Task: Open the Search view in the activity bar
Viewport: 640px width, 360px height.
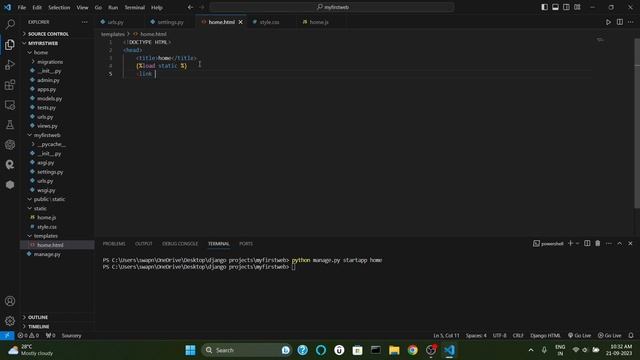Action: (10, 24)
